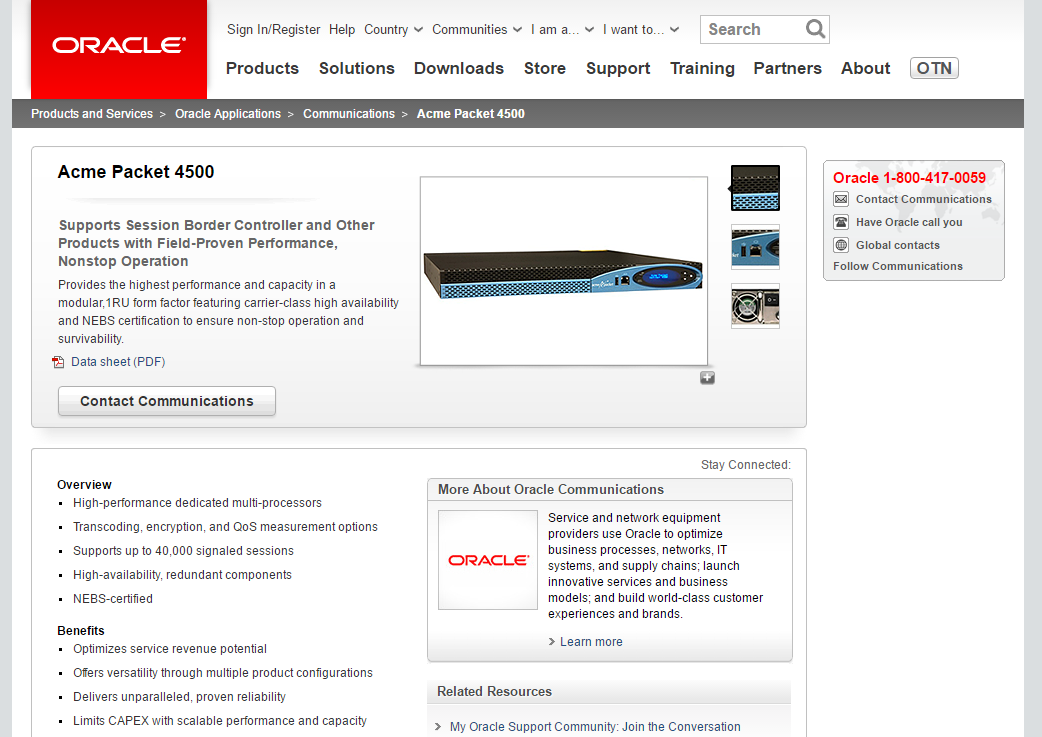Open the Products menu
Image resolution: width=1042 pixels, height=737 pixels.
tap(262, 68)
